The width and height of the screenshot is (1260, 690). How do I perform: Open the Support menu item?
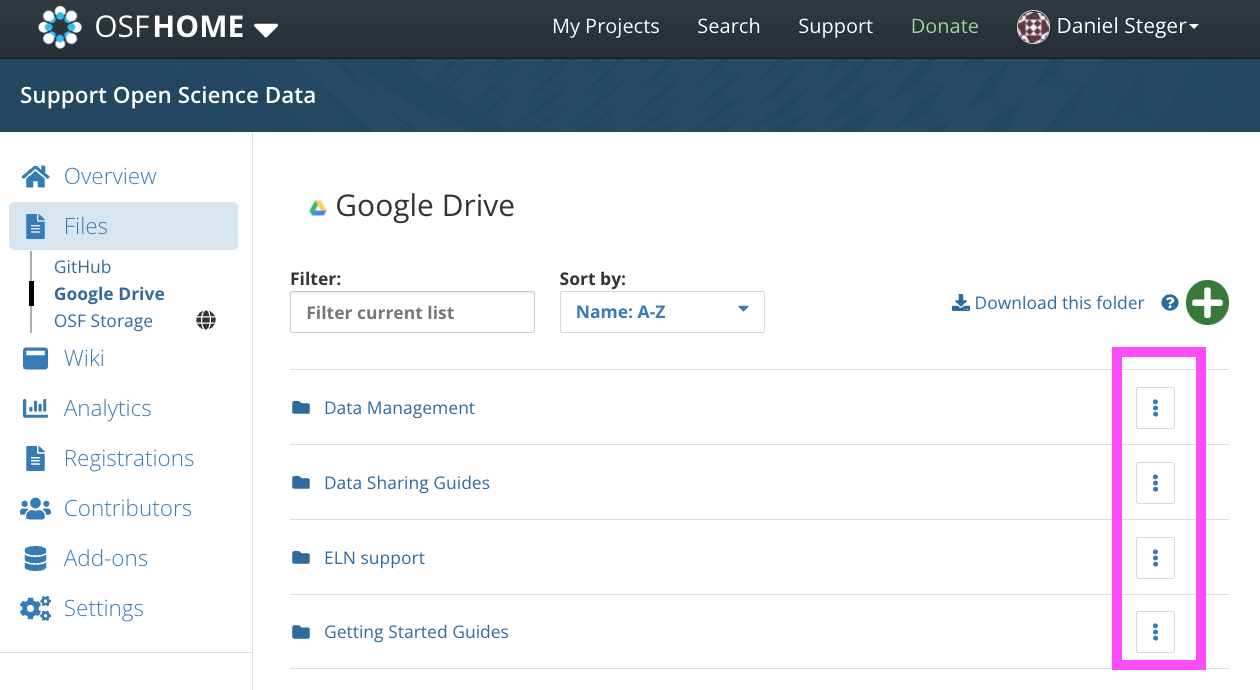click(836, 27)
